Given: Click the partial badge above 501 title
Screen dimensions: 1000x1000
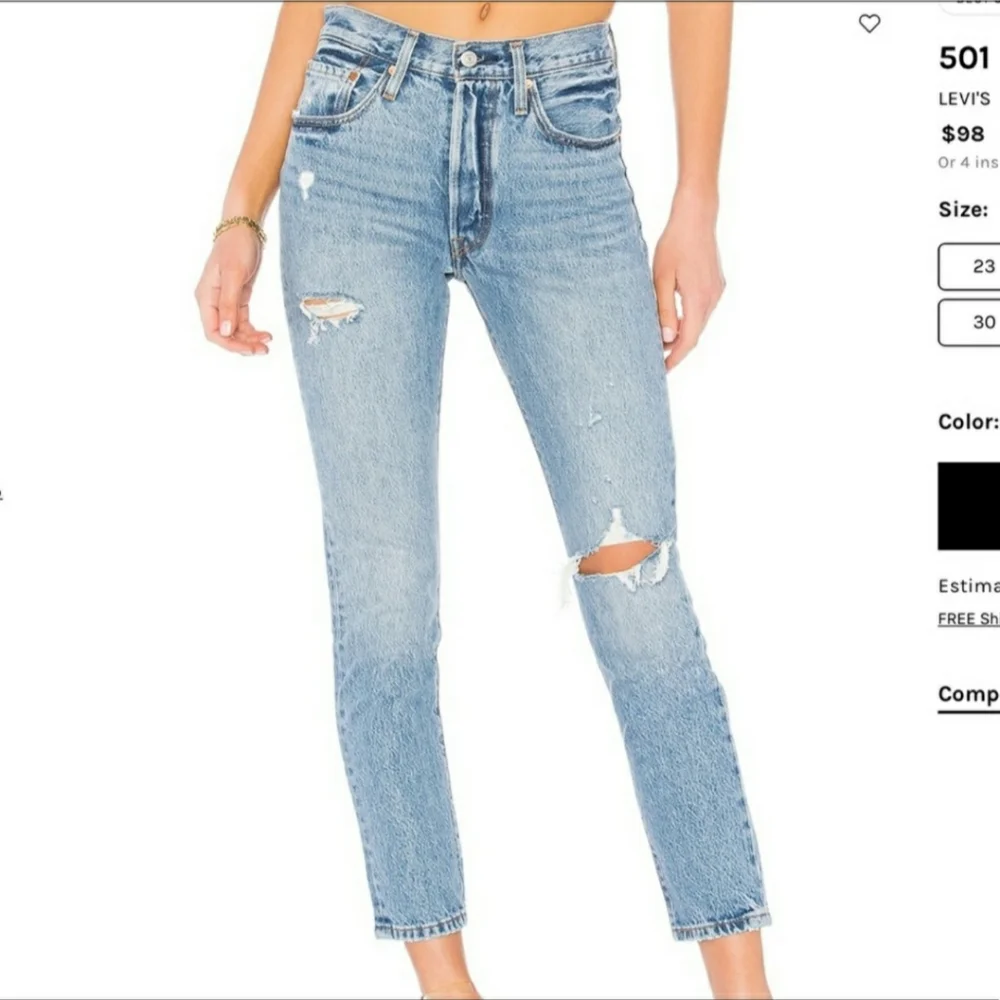Looking at the screenshot, I should [971, 5].
